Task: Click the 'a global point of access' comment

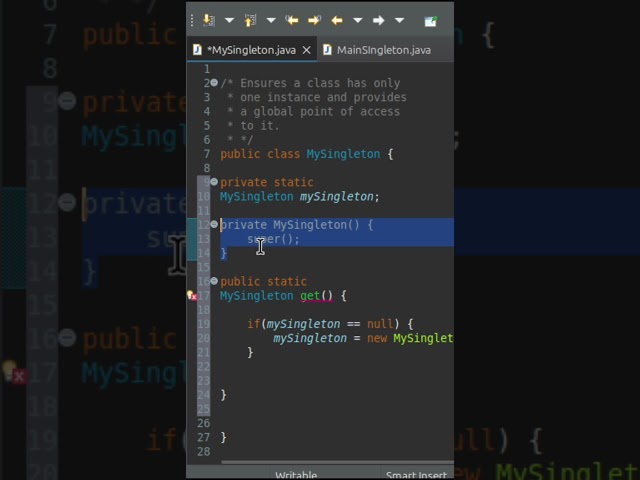Action: point(320,111)
